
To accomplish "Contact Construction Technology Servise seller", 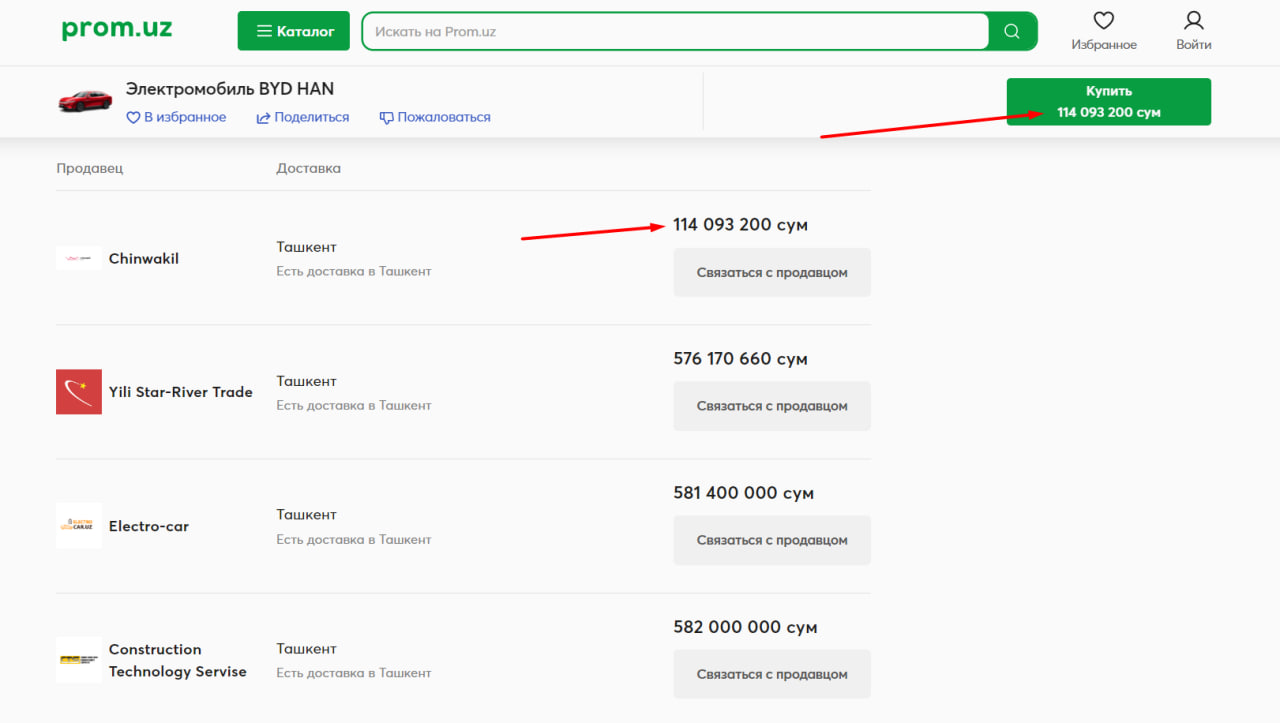I will (x=771, y=674).
